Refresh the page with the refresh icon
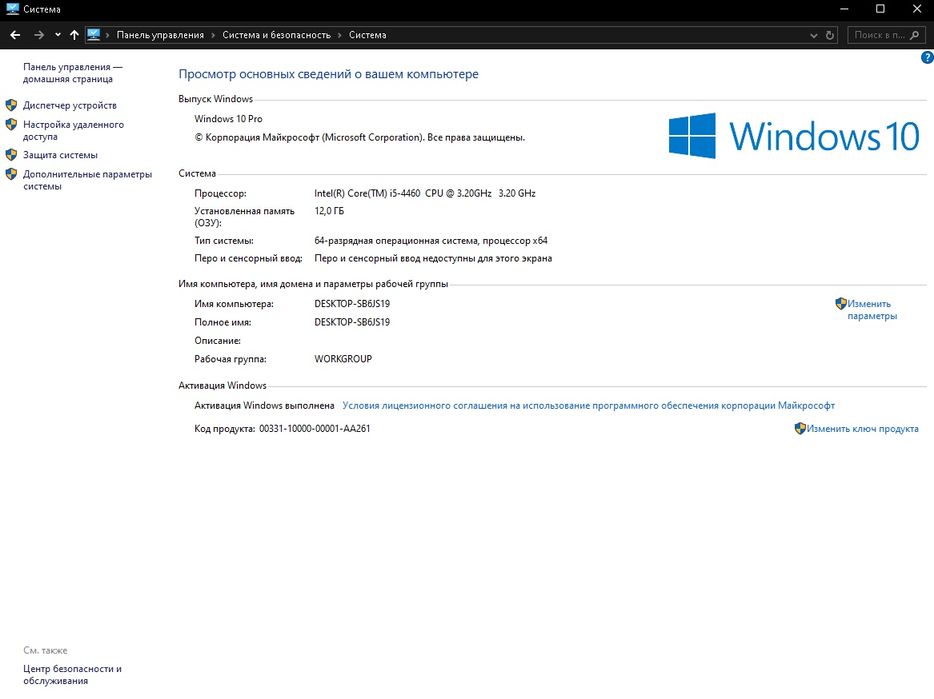The width and height of the screenshot is (934, 699). click(830, 35)
